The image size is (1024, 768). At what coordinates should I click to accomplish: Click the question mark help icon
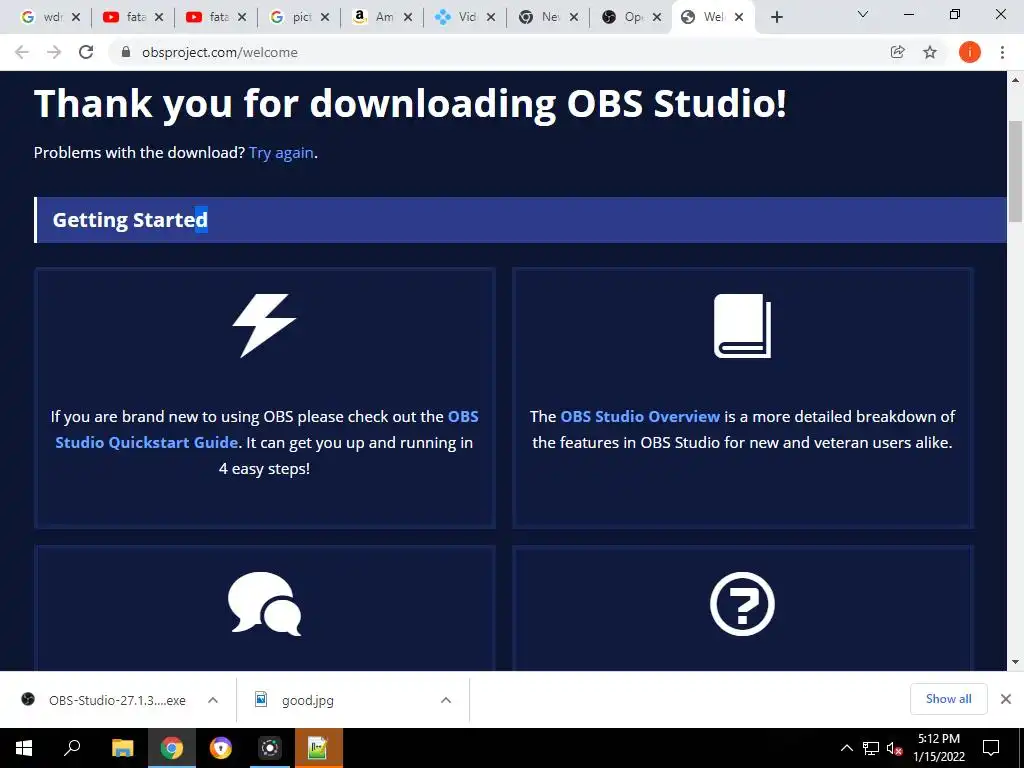[742, 603]
